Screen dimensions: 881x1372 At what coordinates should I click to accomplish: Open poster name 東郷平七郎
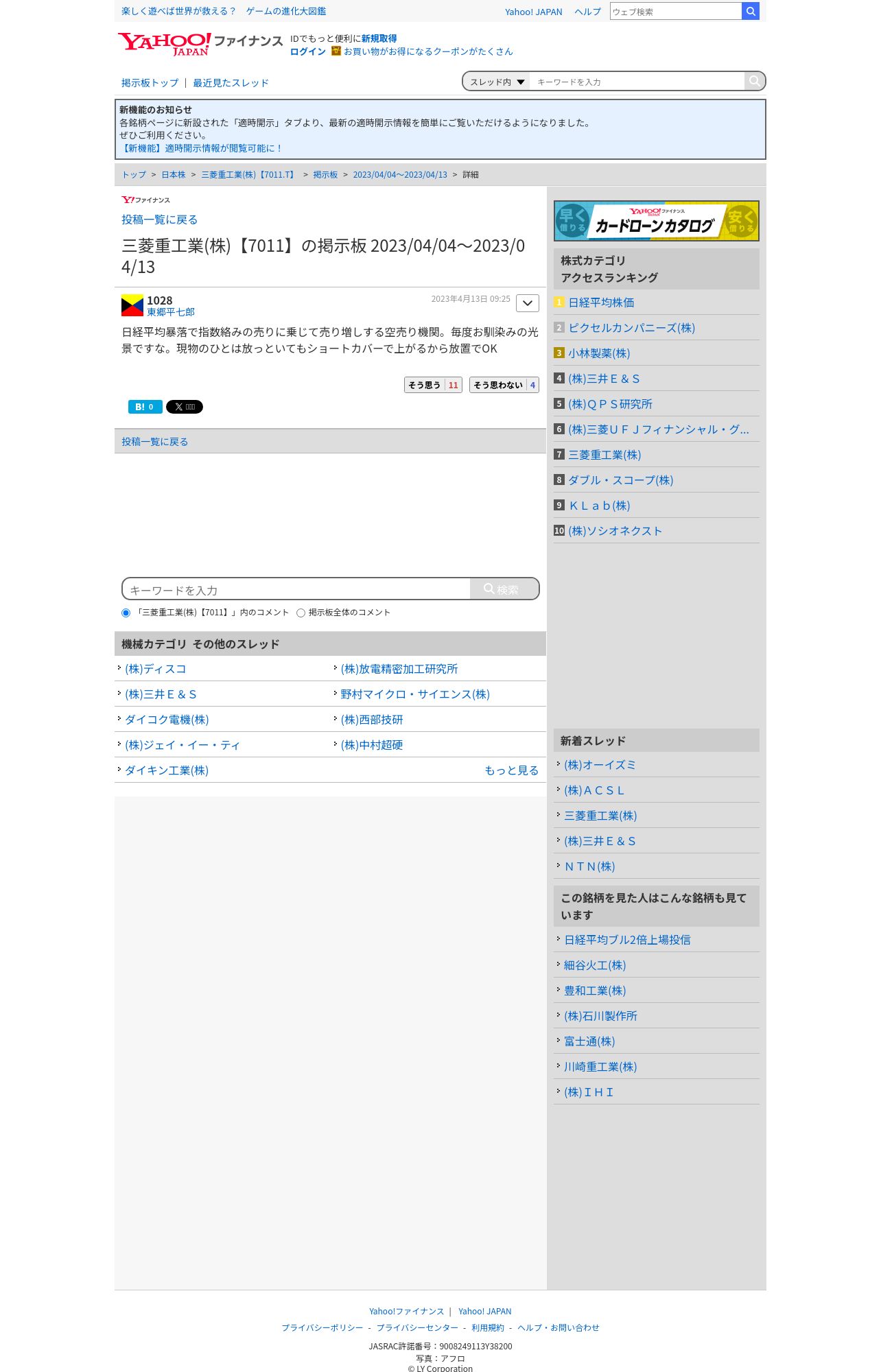(x=171, y=312)
